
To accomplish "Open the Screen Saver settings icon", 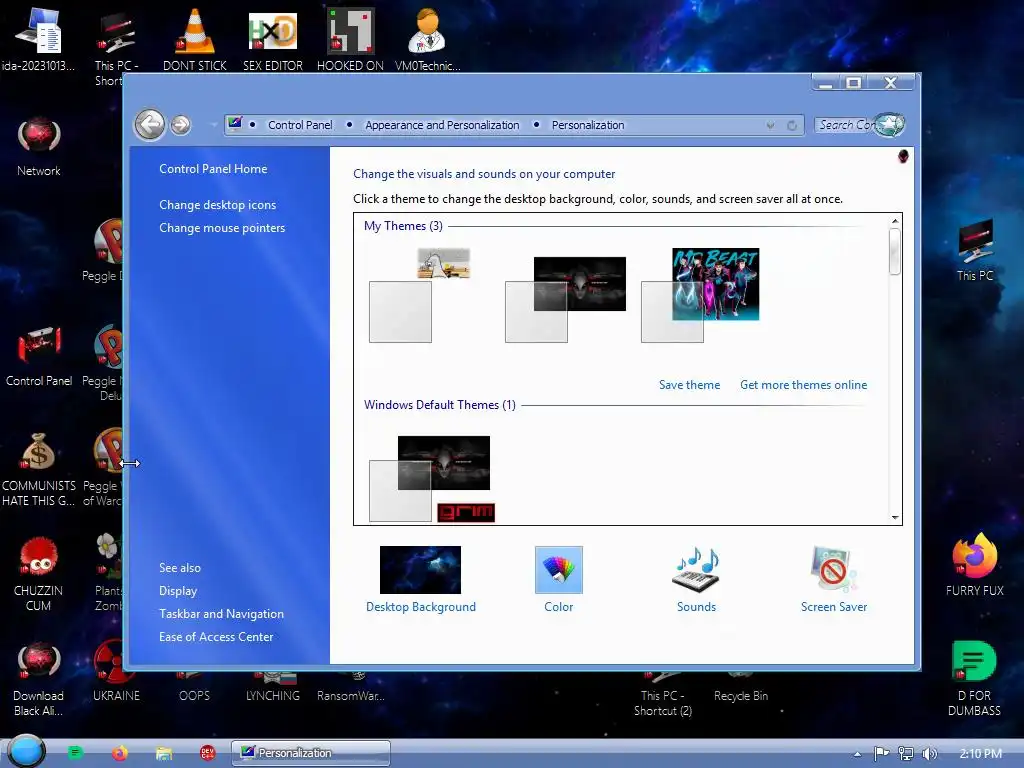I will coord(834,570).
